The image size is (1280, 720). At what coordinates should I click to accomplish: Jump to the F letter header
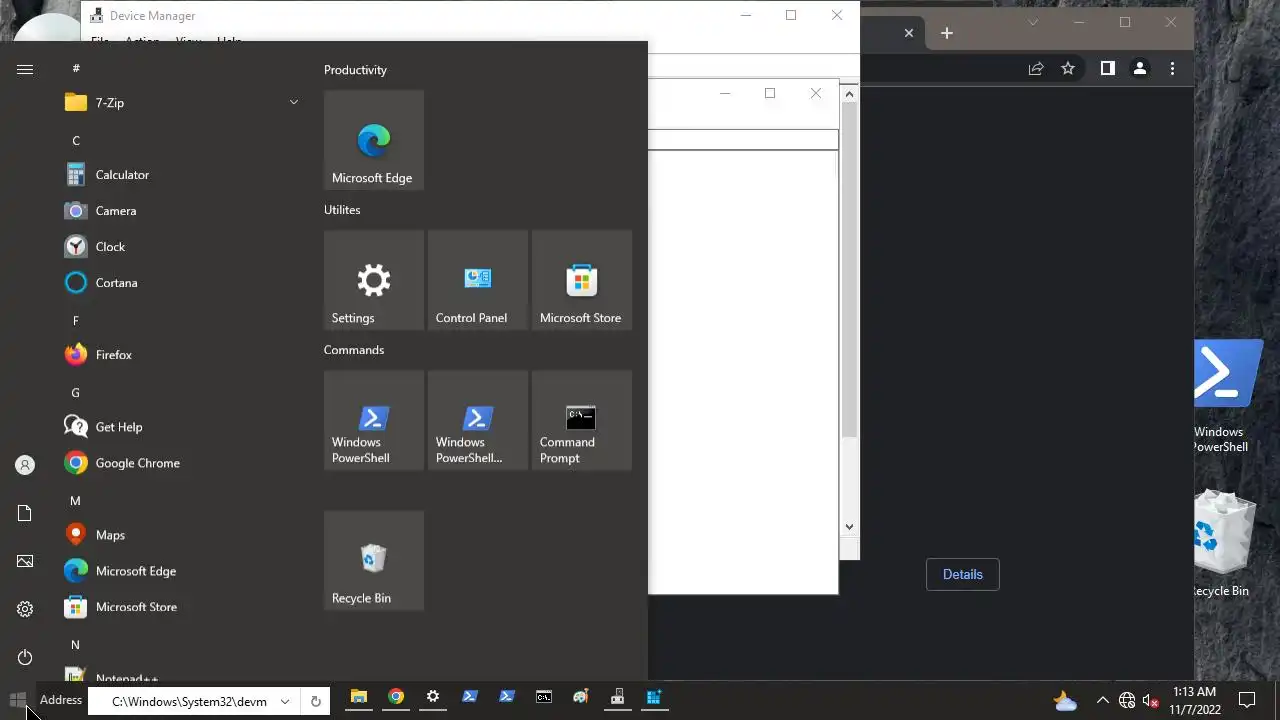point(76,320)
